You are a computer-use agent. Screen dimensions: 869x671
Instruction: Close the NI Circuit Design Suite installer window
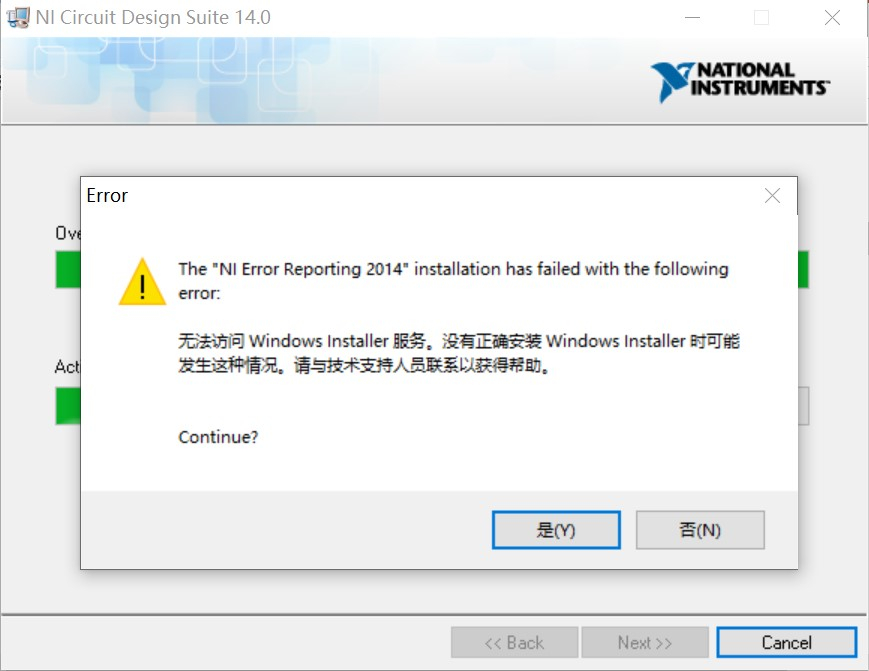point(831,17)
